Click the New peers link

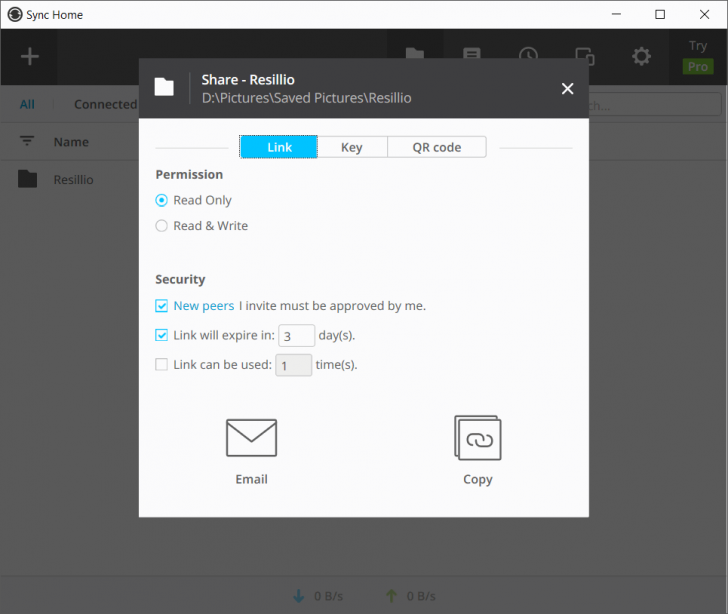click(204, 306)
